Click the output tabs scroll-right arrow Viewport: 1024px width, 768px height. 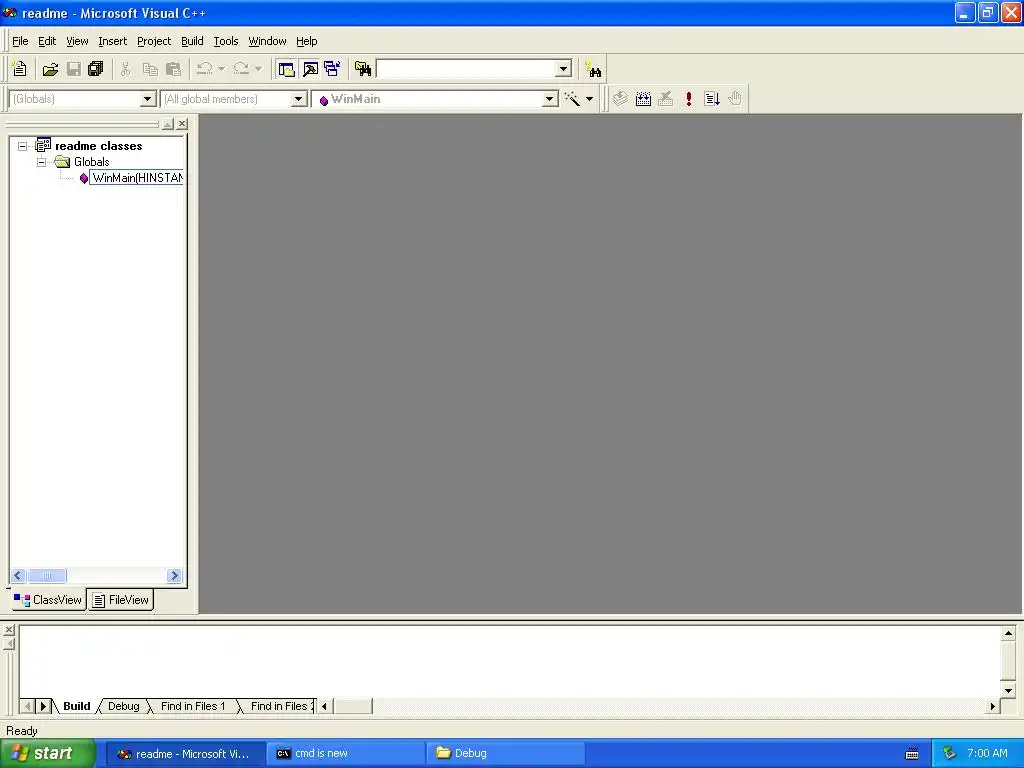click(43, 706)
